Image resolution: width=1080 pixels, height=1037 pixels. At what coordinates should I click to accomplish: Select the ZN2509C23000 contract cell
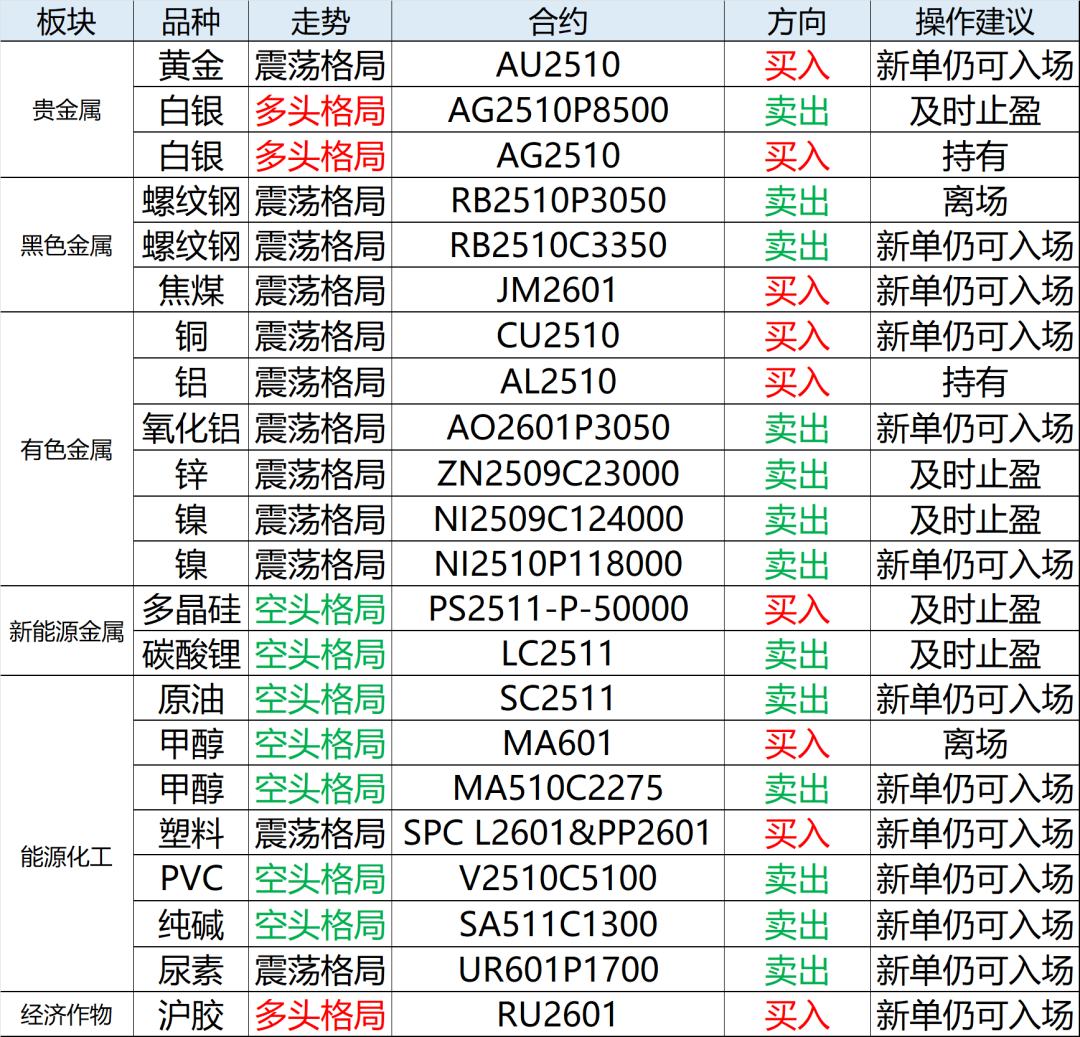(x=557, y=473)
